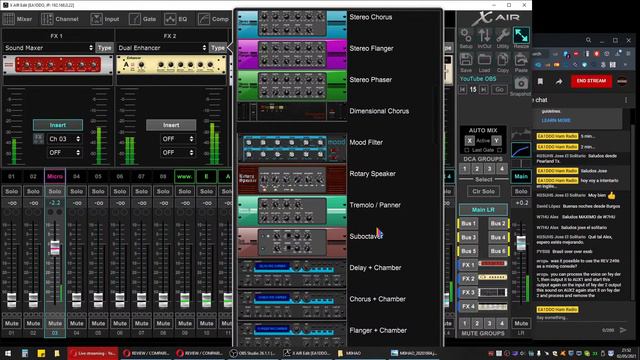
Task: Click the Go snapshot button
Action: coord(499,89)
